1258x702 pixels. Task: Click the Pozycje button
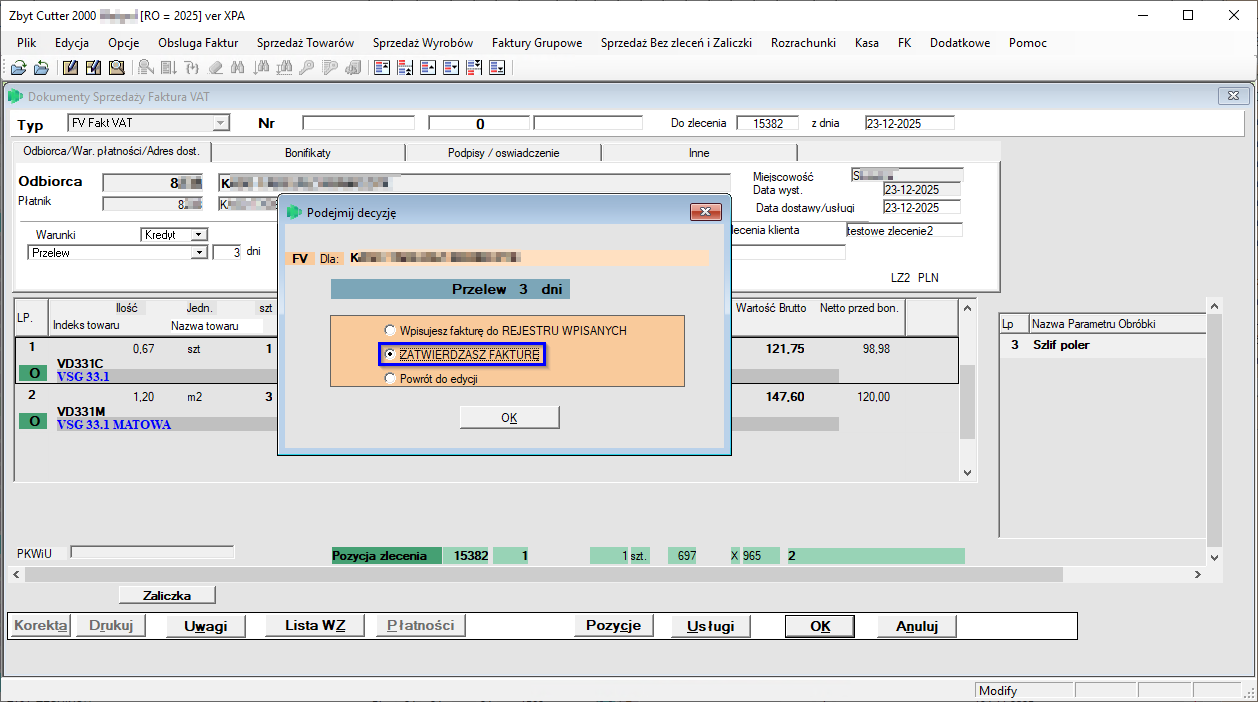point(613,626)
